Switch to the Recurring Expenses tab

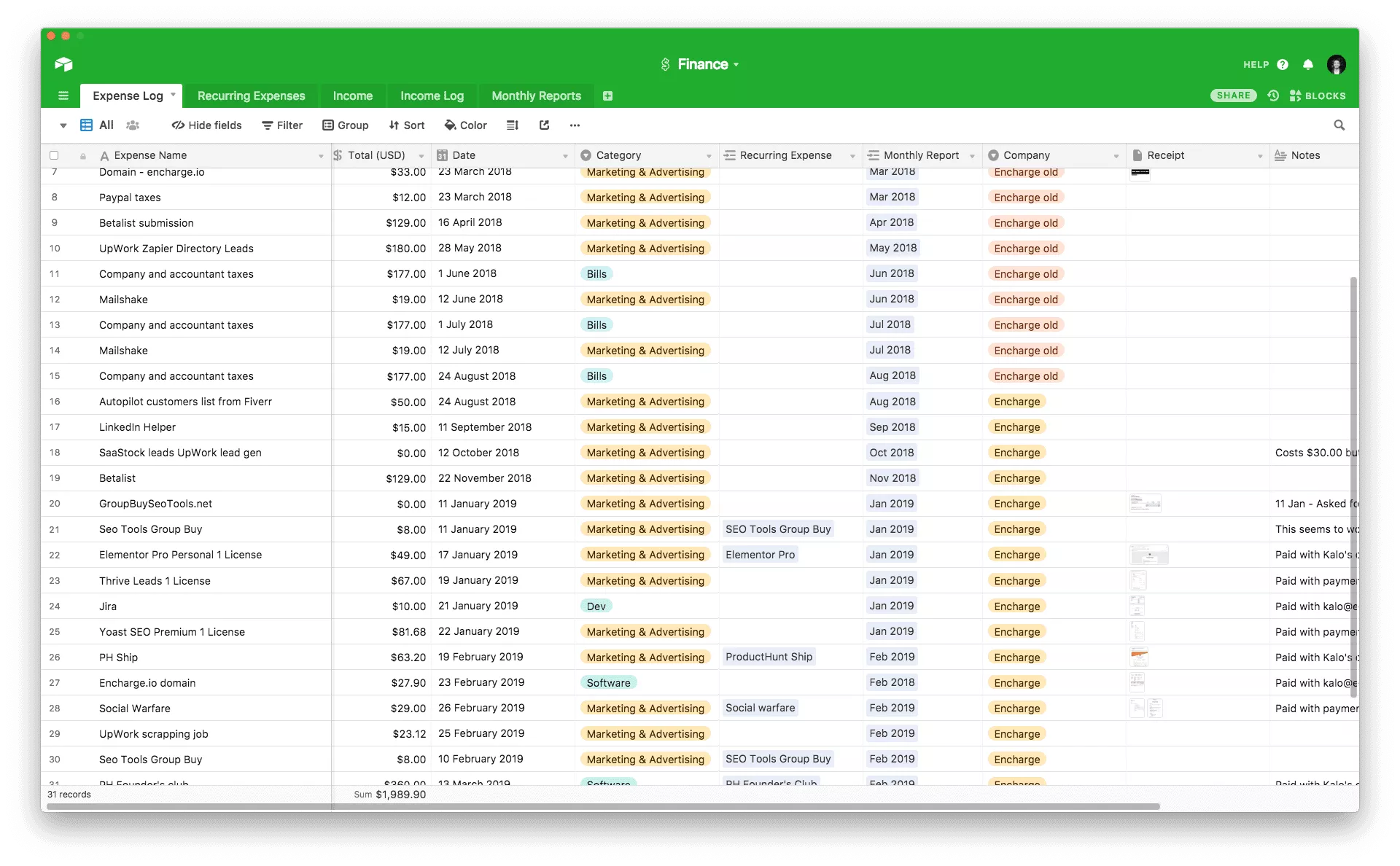[251, 95]
